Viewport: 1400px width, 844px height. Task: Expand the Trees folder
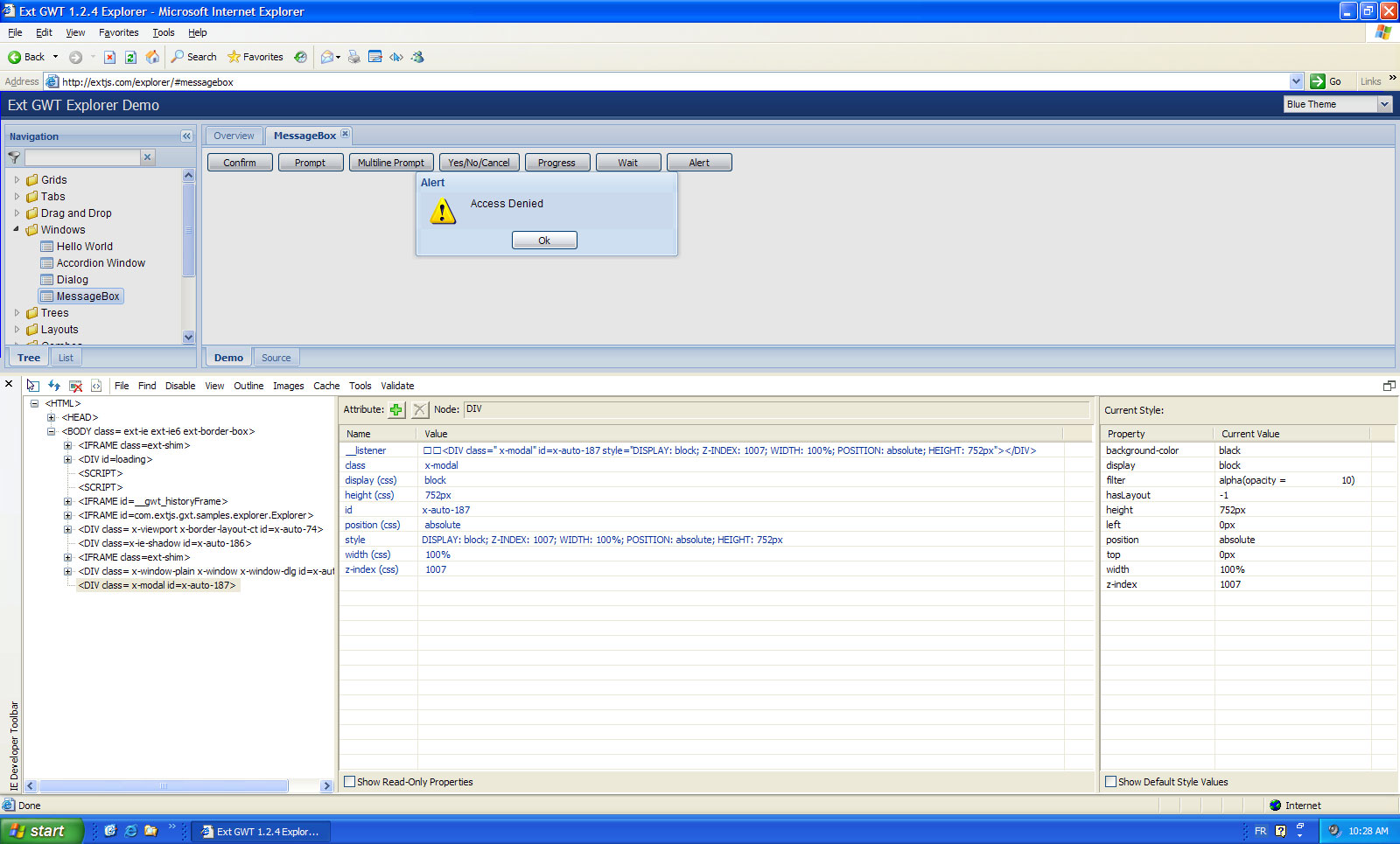tap(17, 313)
